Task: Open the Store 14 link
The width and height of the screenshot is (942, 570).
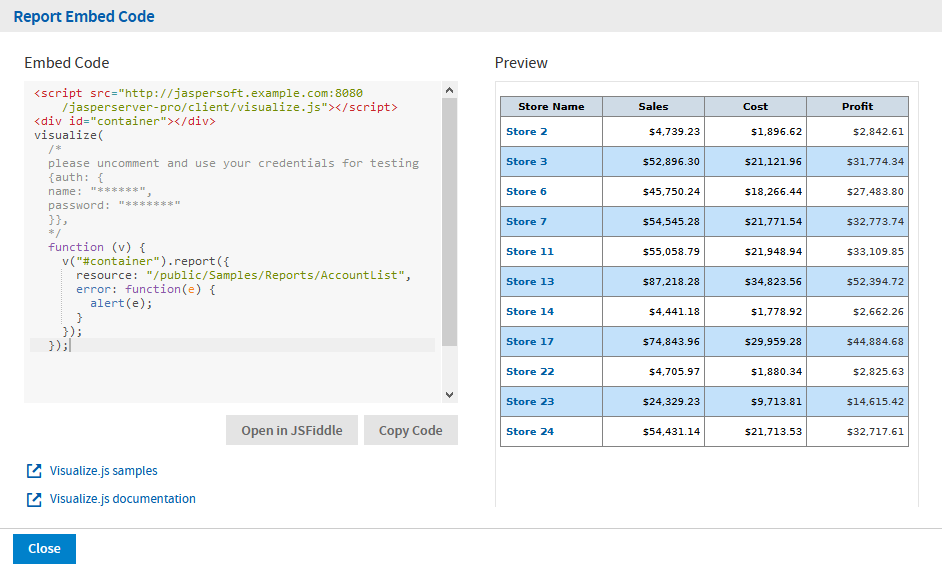Action: click(530, 312)
